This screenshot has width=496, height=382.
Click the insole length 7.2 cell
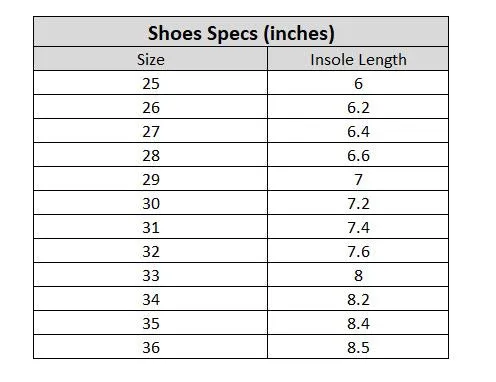[358, 203]
